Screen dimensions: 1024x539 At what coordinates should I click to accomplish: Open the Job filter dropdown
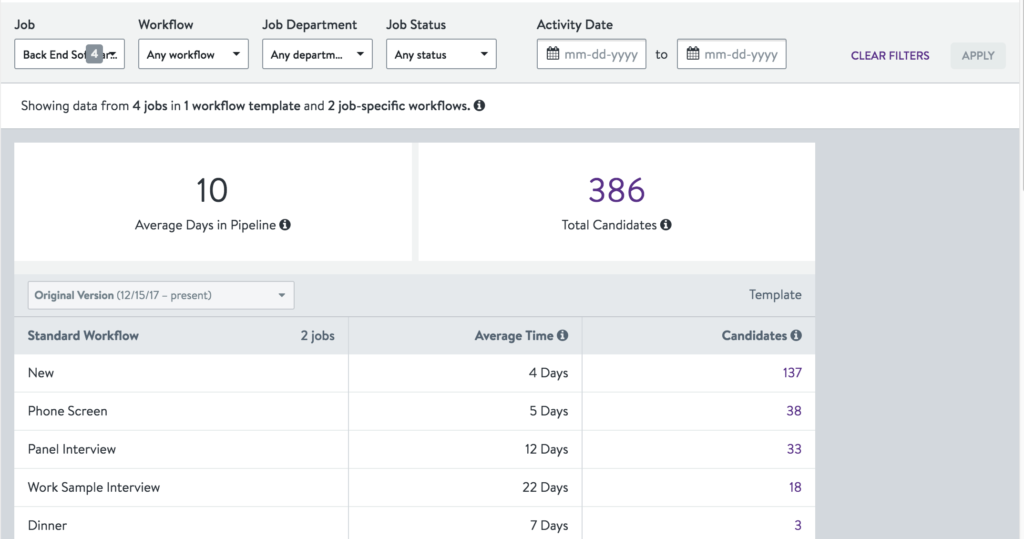pyautogui.click(x=69, y=54)
